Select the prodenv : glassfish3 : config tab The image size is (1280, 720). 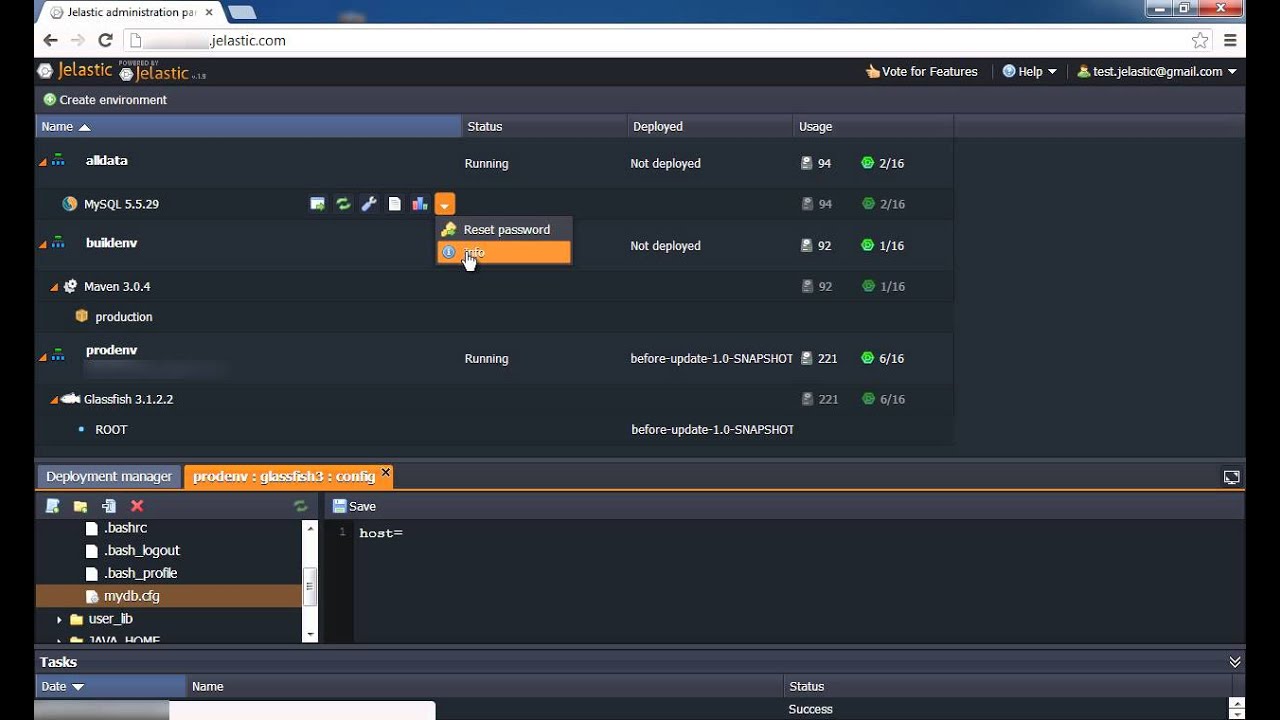(x=284, y=477)
